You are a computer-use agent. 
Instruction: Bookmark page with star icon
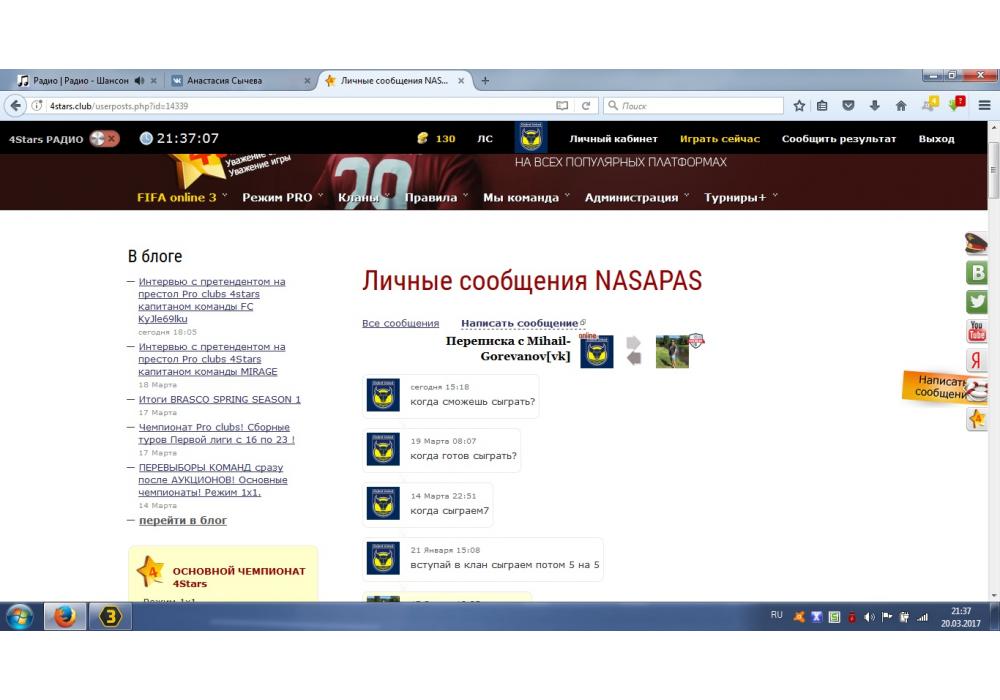[799, 106]
